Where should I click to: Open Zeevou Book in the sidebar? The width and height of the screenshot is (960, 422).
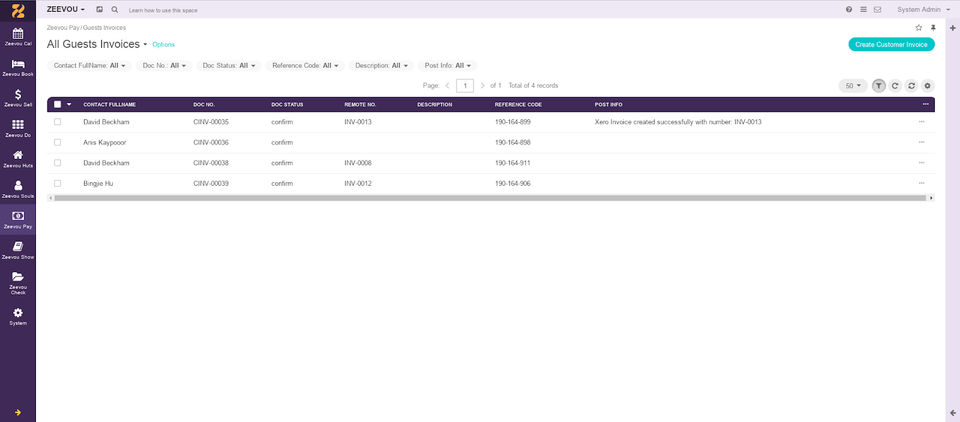click(x=18, y=67)
